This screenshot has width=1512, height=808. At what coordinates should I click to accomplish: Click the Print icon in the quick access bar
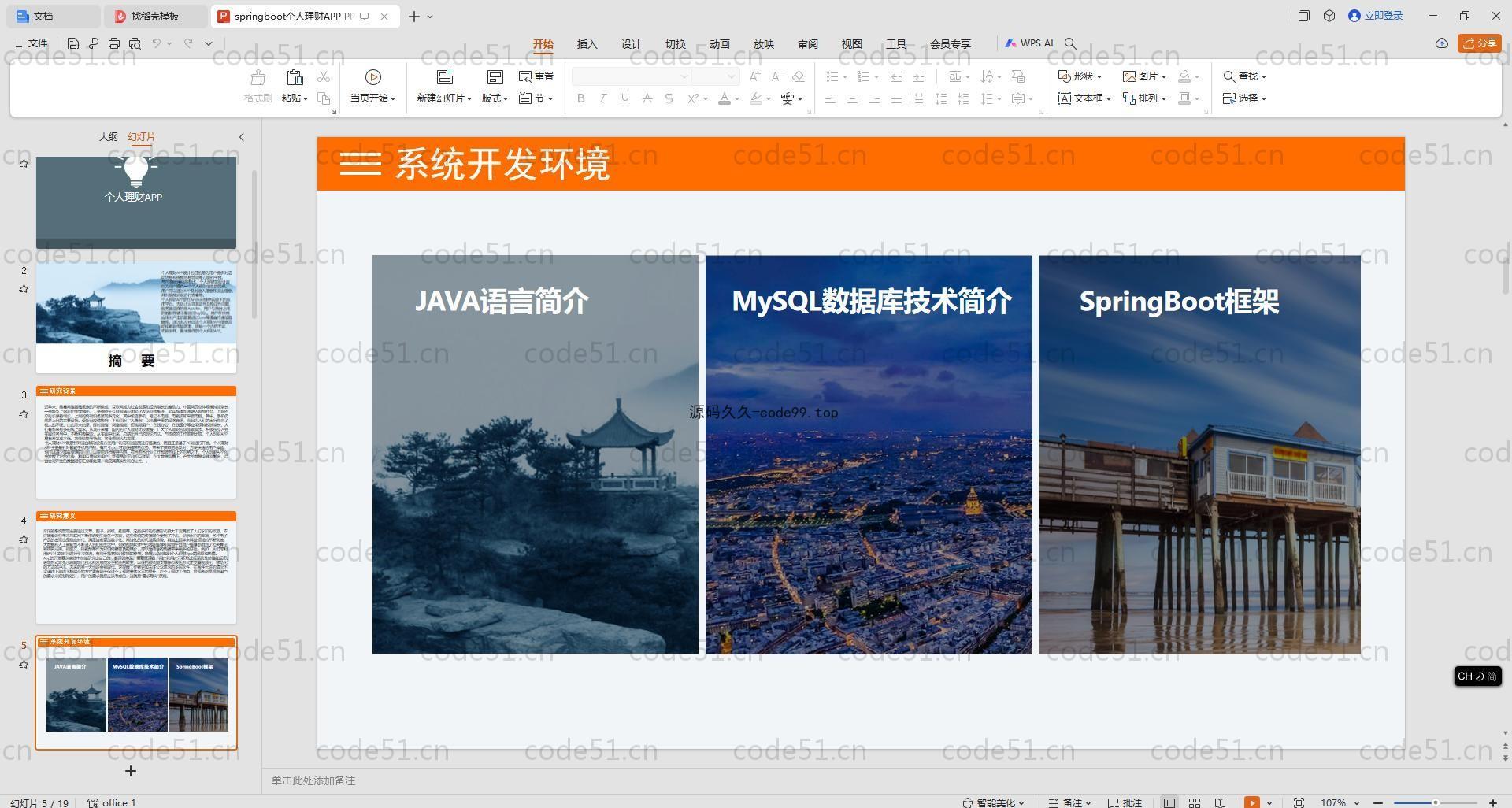(114, 43)
